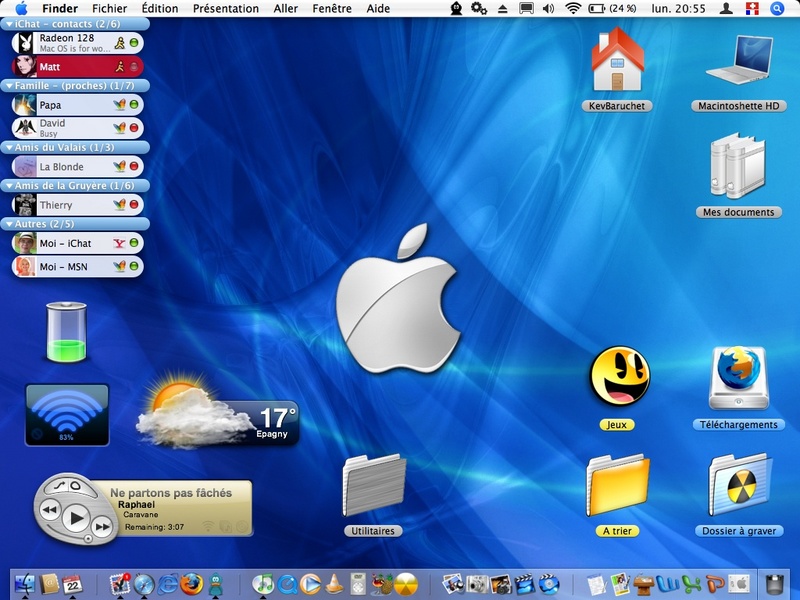This screenshot has height=600, width=800.
Task: Open Adium duck icon in Dock
Action: coord(216,584)
